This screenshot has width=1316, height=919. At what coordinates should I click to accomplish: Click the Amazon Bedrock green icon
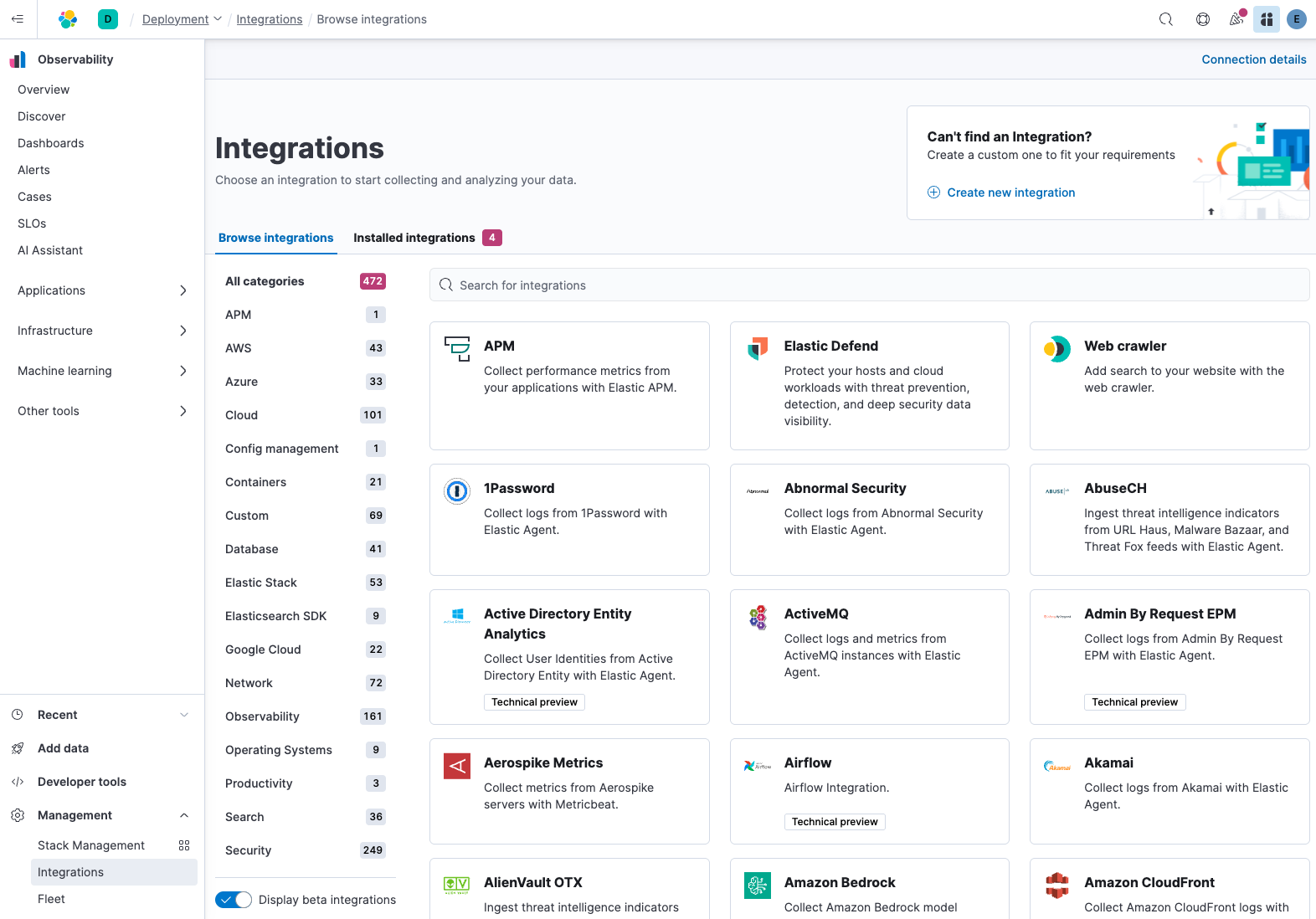pos(758,886)
